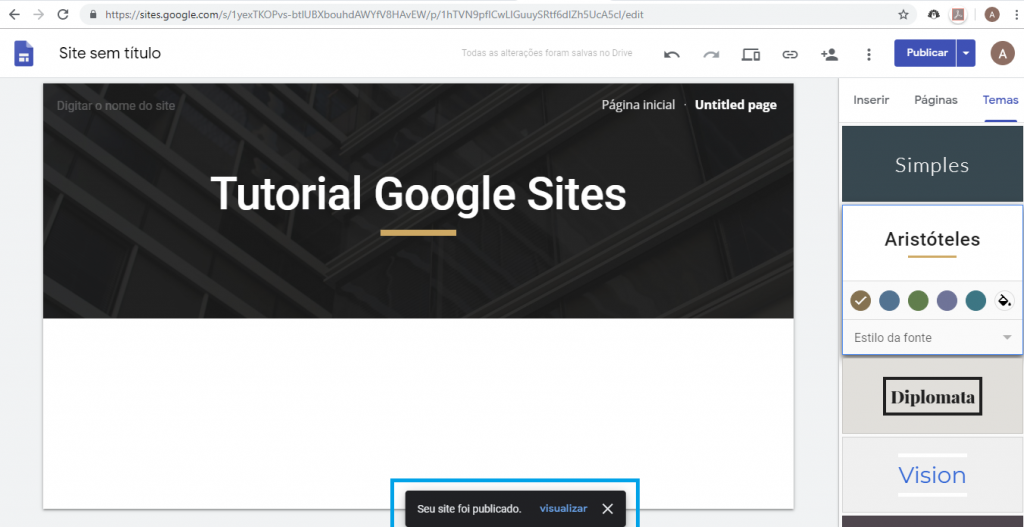Image resolution: width=1024 pixels, height=527 pixels.
Task: Select the blue theme color swatch
Action: (x=889, y=300)
